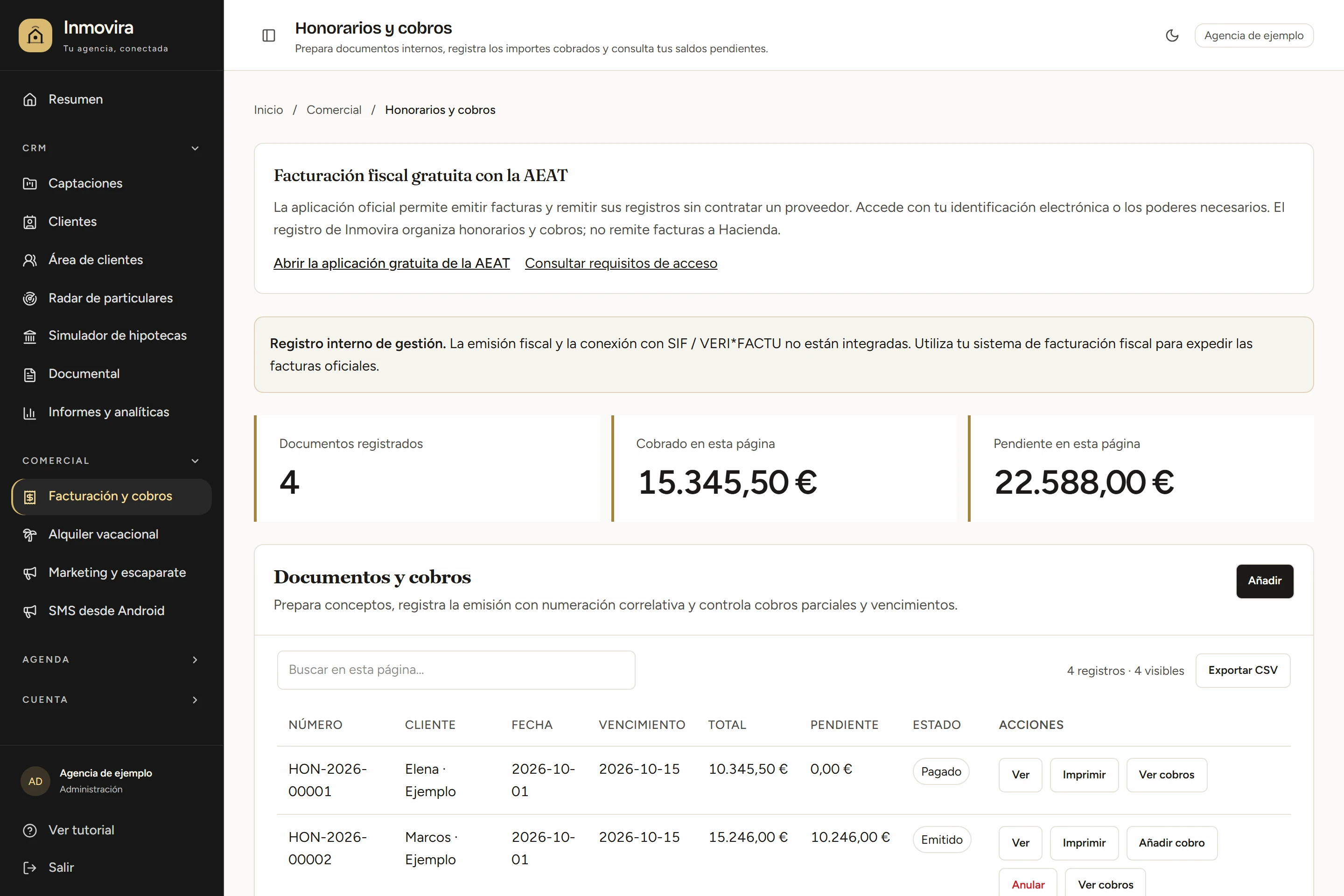Open Alquiler vacacional menu label
The image size is (1344, 896).
pyautogui.click(x=104, y=534)
